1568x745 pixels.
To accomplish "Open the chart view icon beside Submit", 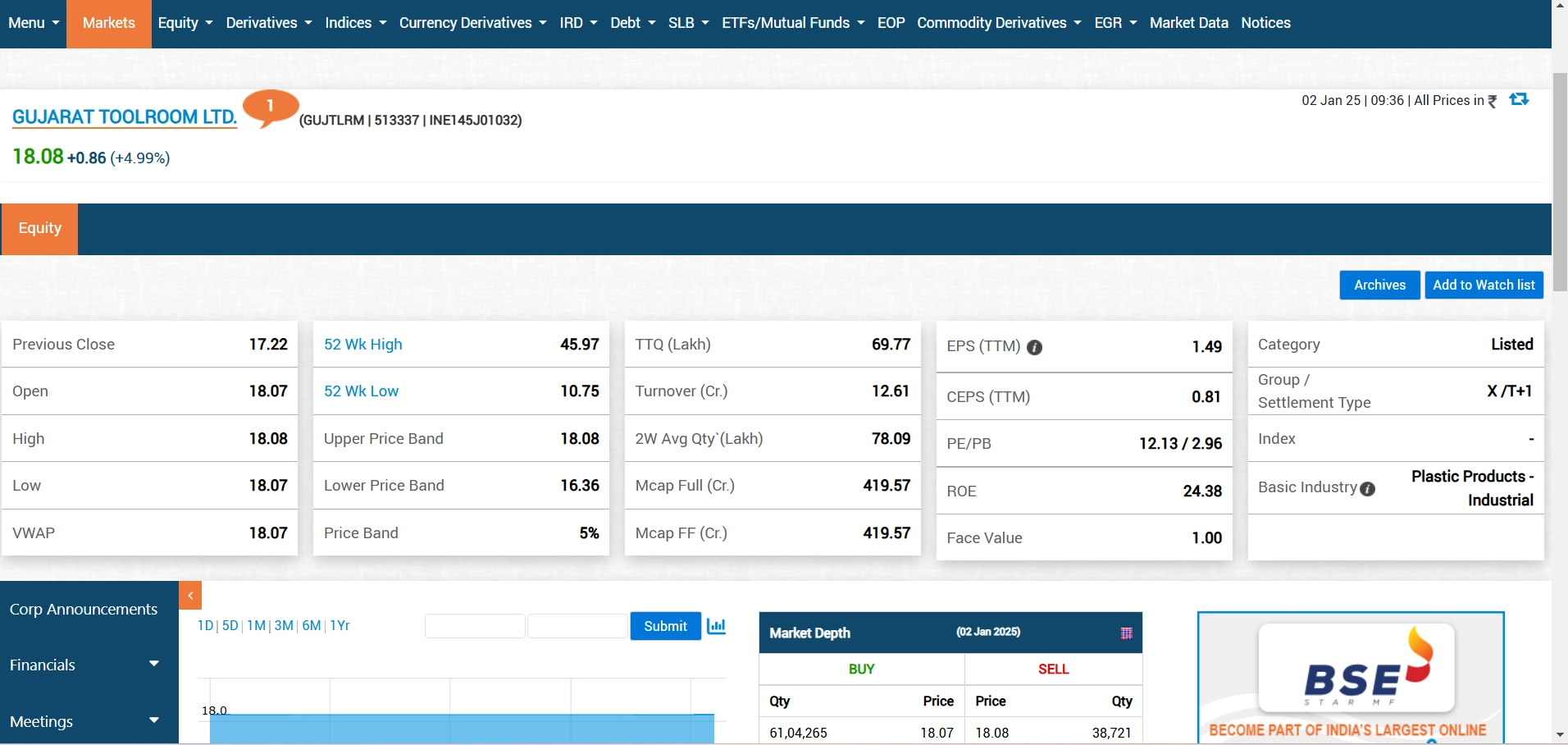I will click(x=716, y=626).
